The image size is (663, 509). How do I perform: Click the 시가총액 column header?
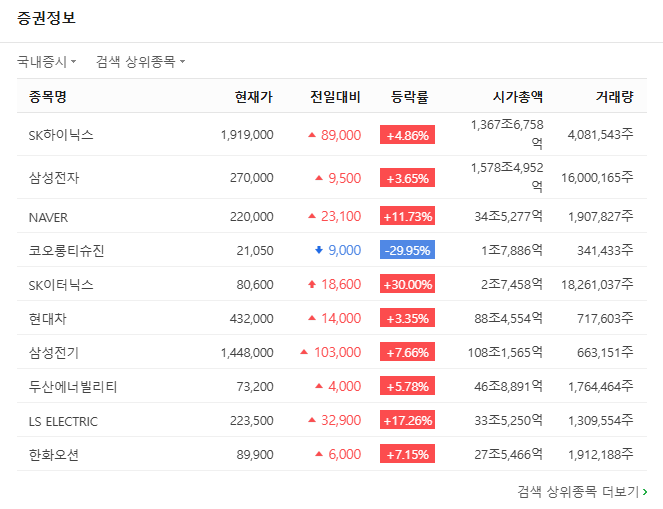(x=518, y=96)
